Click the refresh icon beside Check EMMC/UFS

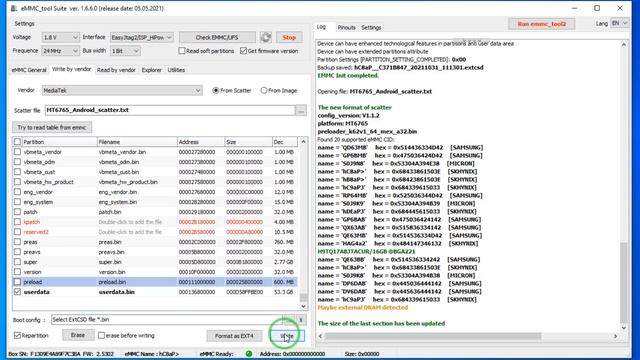click(266, 38)
